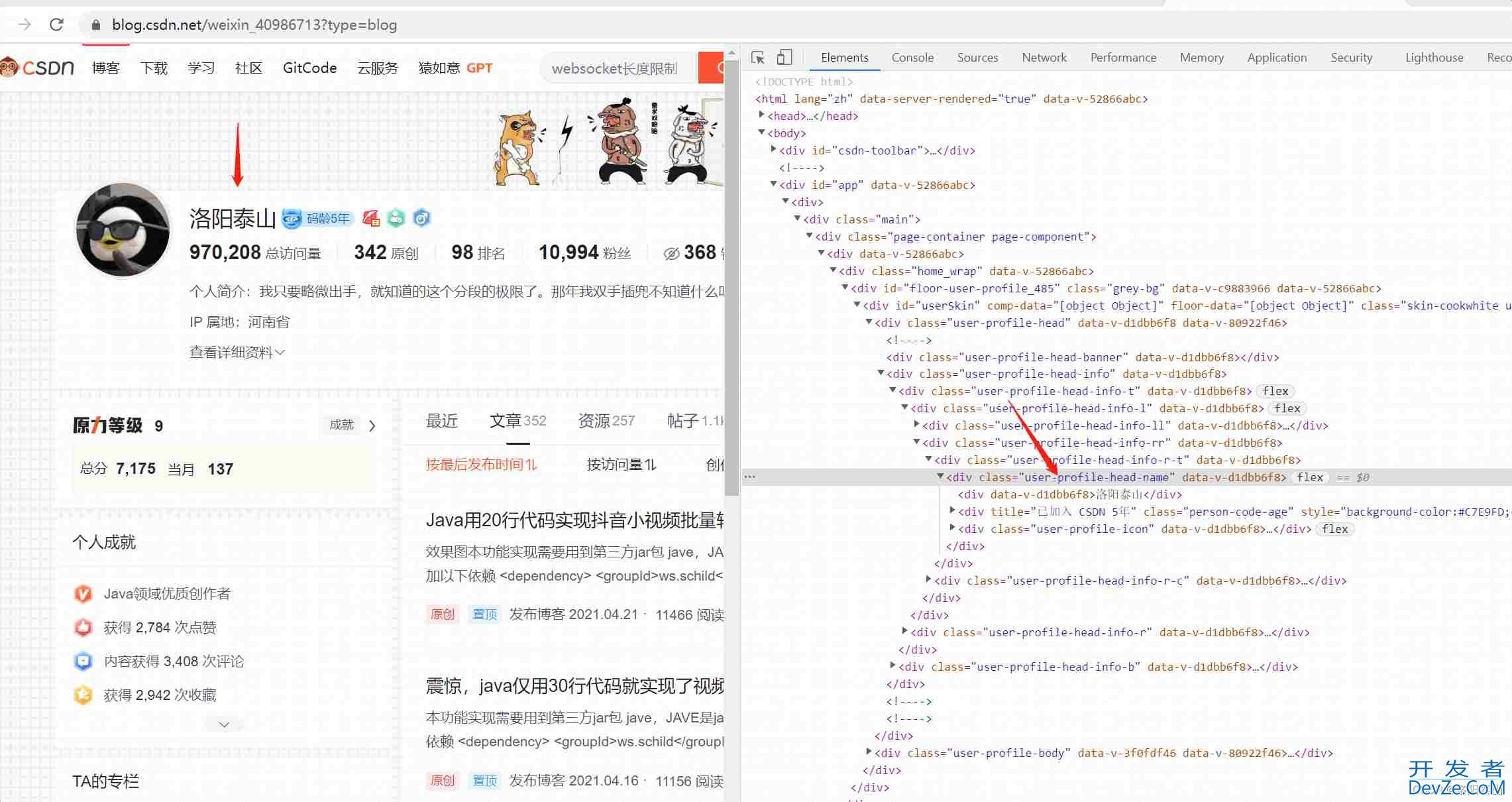This screenshot has height=802, width=1512.
Task: Click the CSDN logo
Action: pos(38,68)
